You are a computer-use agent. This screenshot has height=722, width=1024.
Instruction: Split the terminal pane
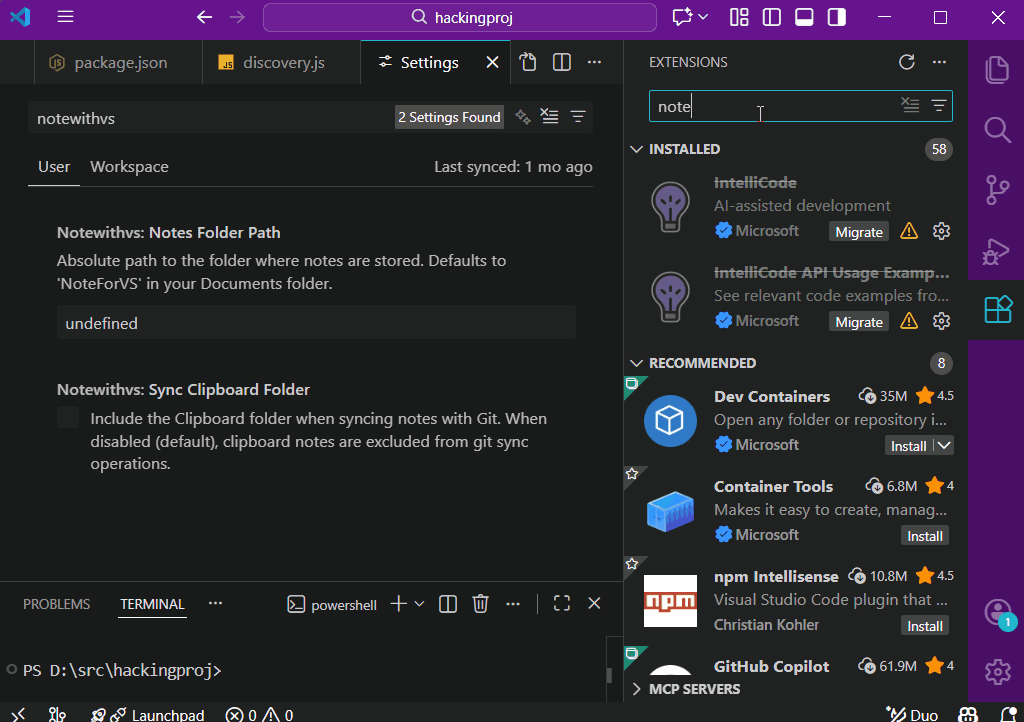448,604
